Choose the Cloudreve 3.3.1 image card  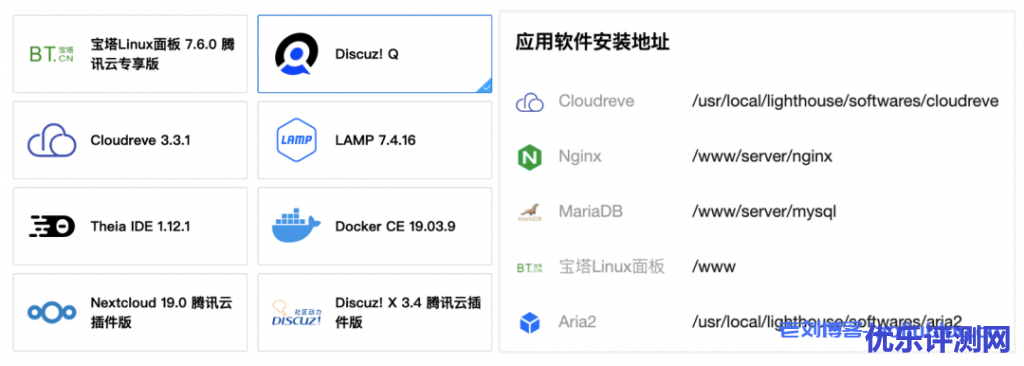point(130,140)
